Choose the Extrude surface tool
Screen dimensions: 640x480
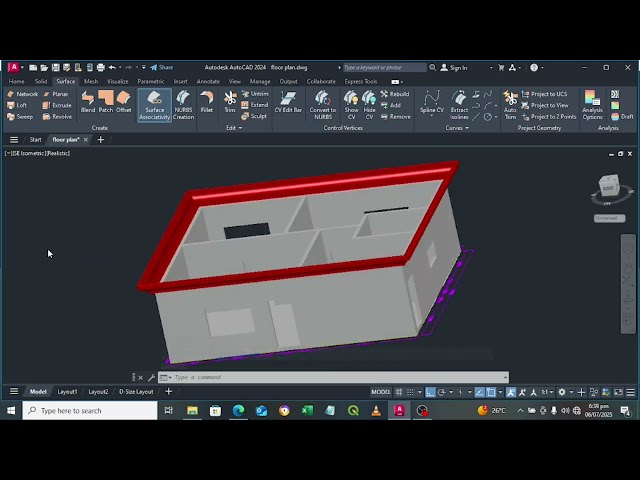coord(57,105)
